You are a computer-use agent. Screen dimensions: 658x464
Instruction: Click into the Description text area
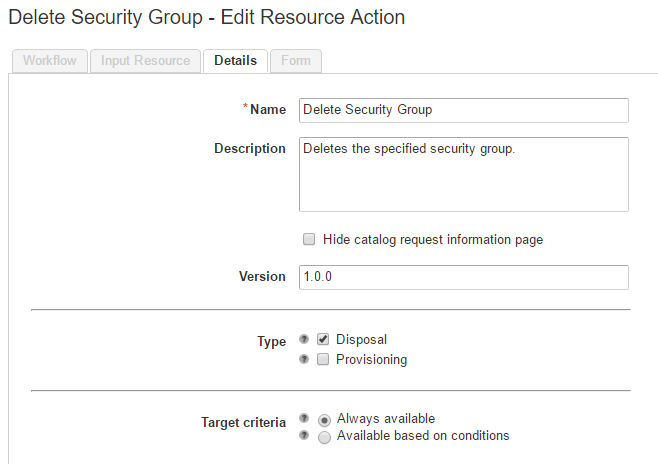(464, 174)
